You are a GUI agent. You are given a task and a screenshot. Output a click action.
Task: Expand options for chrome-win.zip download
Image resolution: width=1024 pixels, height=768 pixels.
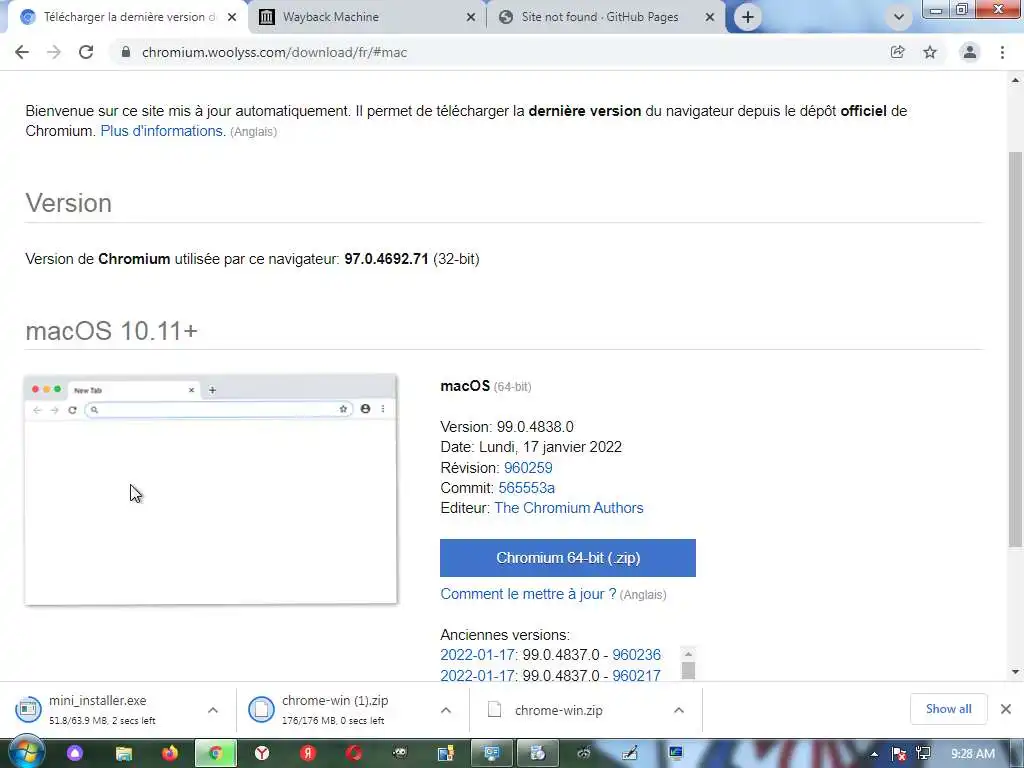click(x=679, y=710)
